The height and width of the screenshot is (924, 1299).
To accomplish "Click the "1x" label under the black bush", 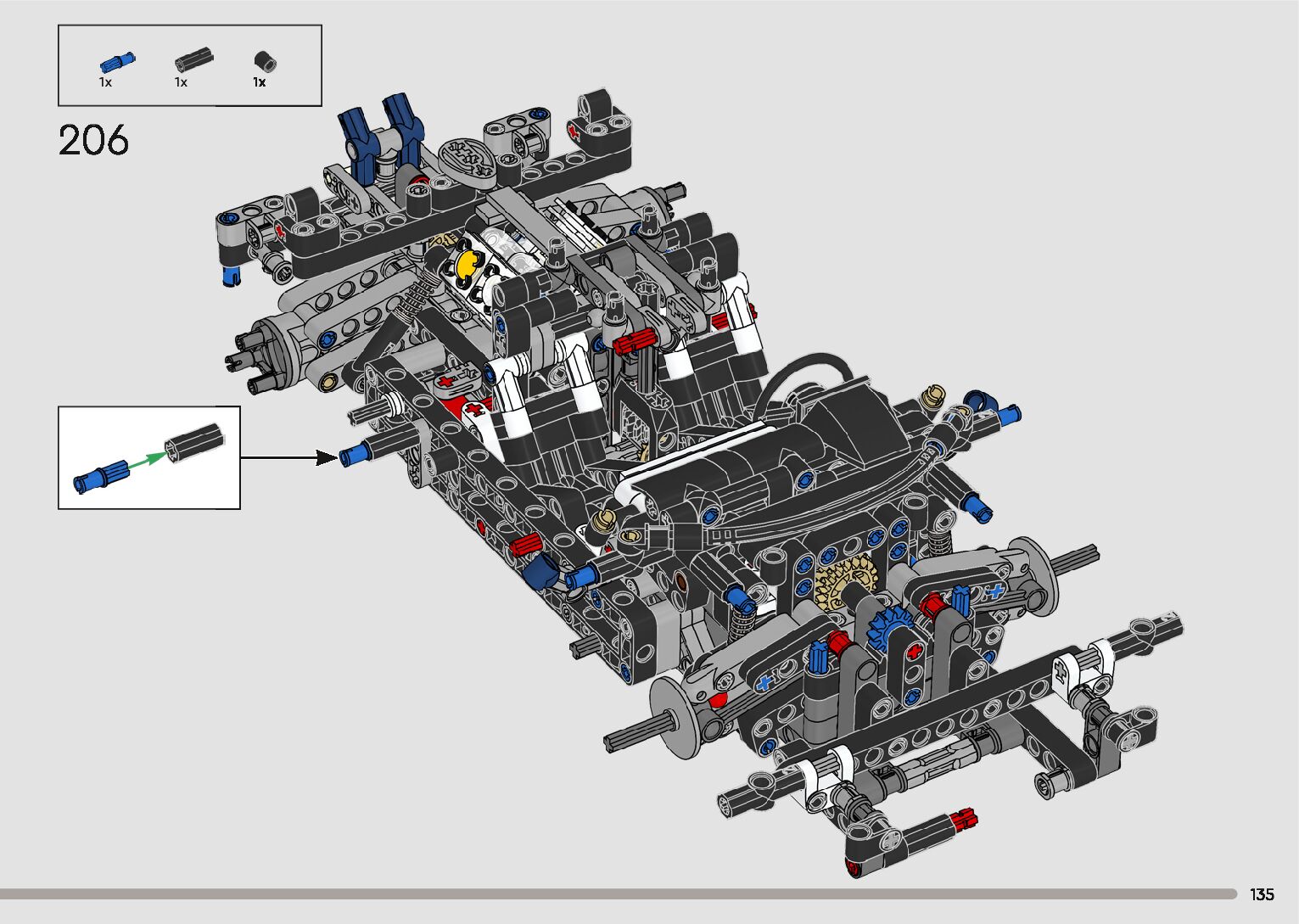I will 259,82.
